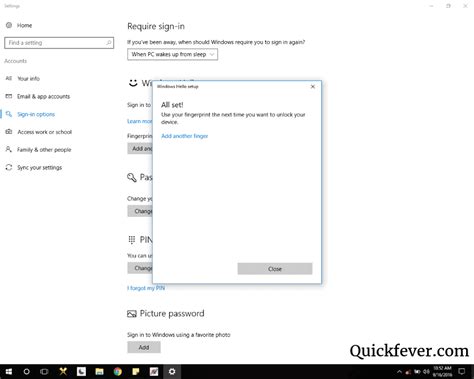Viewport: 474px width, 379px height.
Task: Open Action Center notifications icon
Action: point(462,371)
